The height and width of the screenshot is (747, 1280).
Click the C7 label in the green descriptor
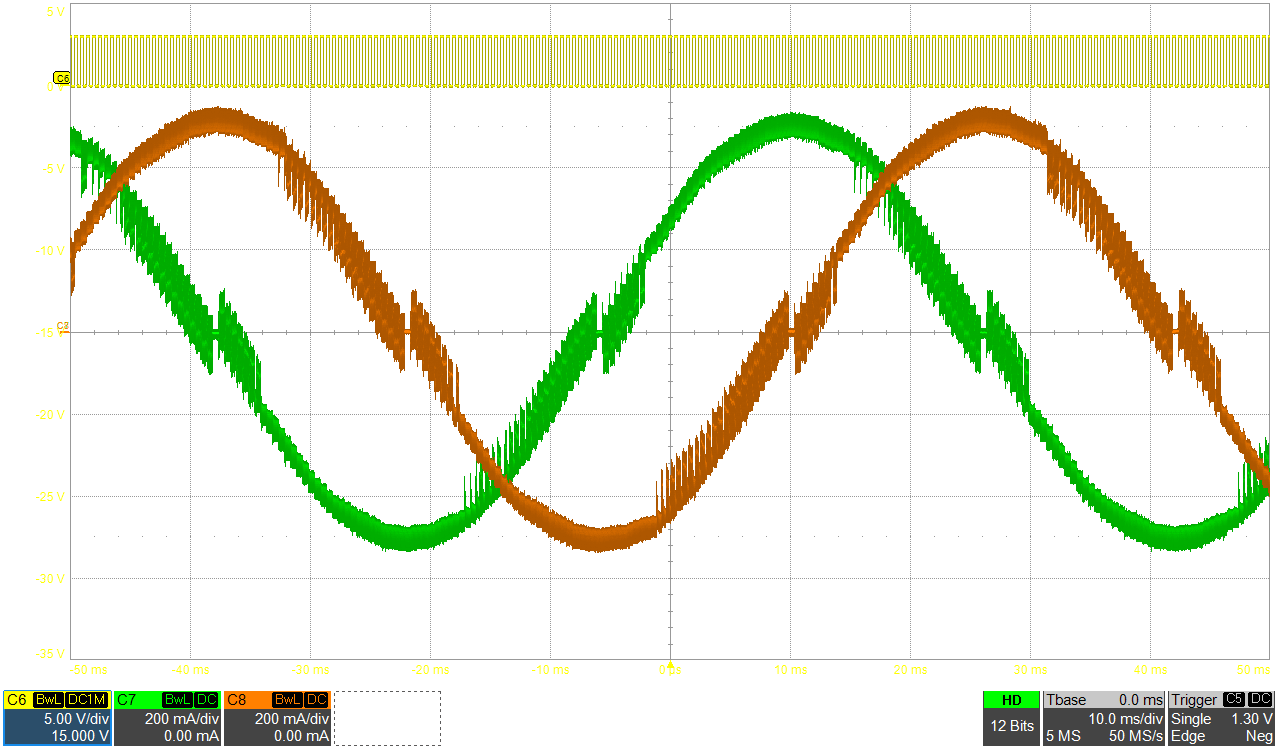126,700
